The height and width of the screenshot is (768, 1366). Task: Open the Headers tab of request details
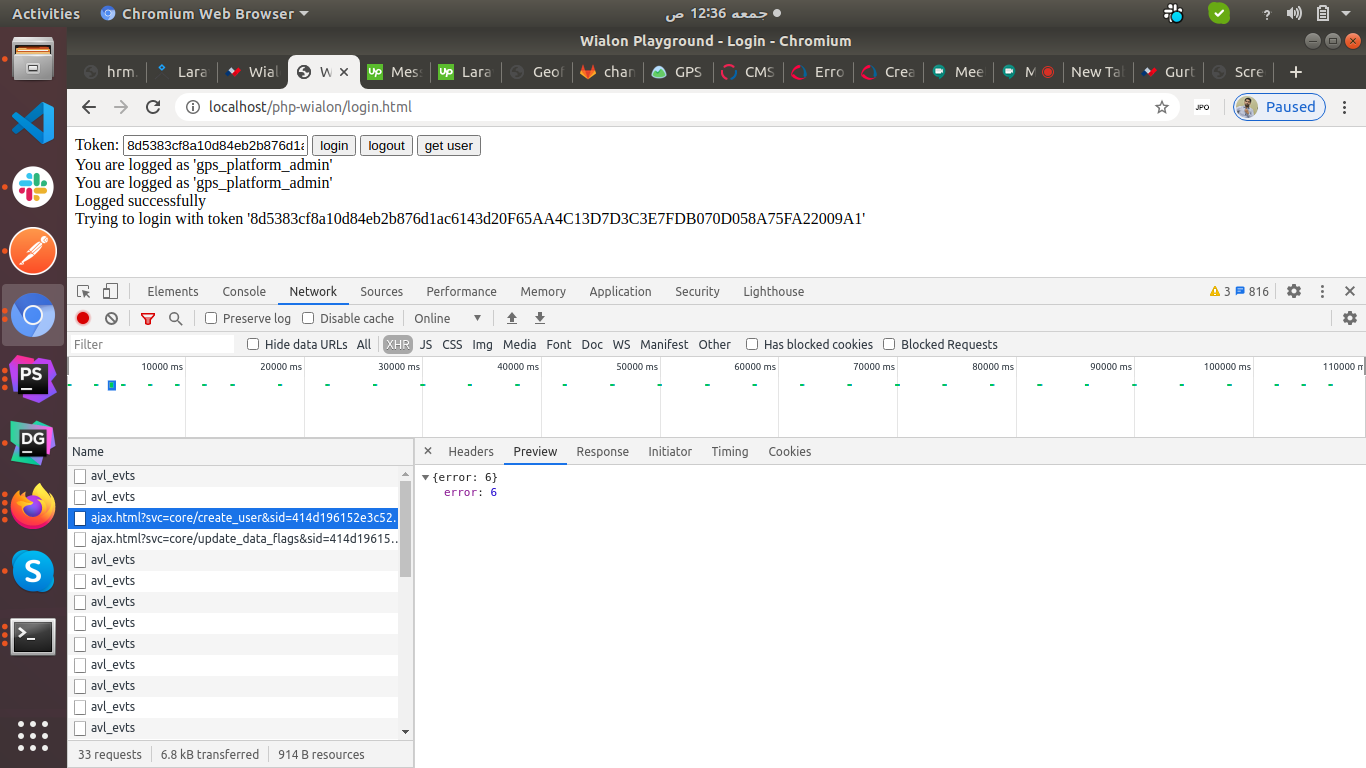(470, 452)
